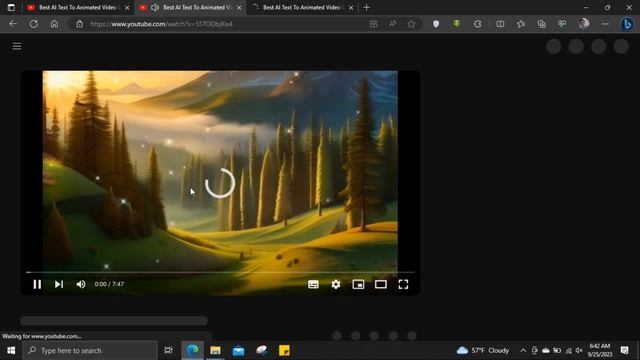The height and width of the screenshot is (360, 640).
Task: Toggle subtitles/closed captions
Action: tap(313, 284)
